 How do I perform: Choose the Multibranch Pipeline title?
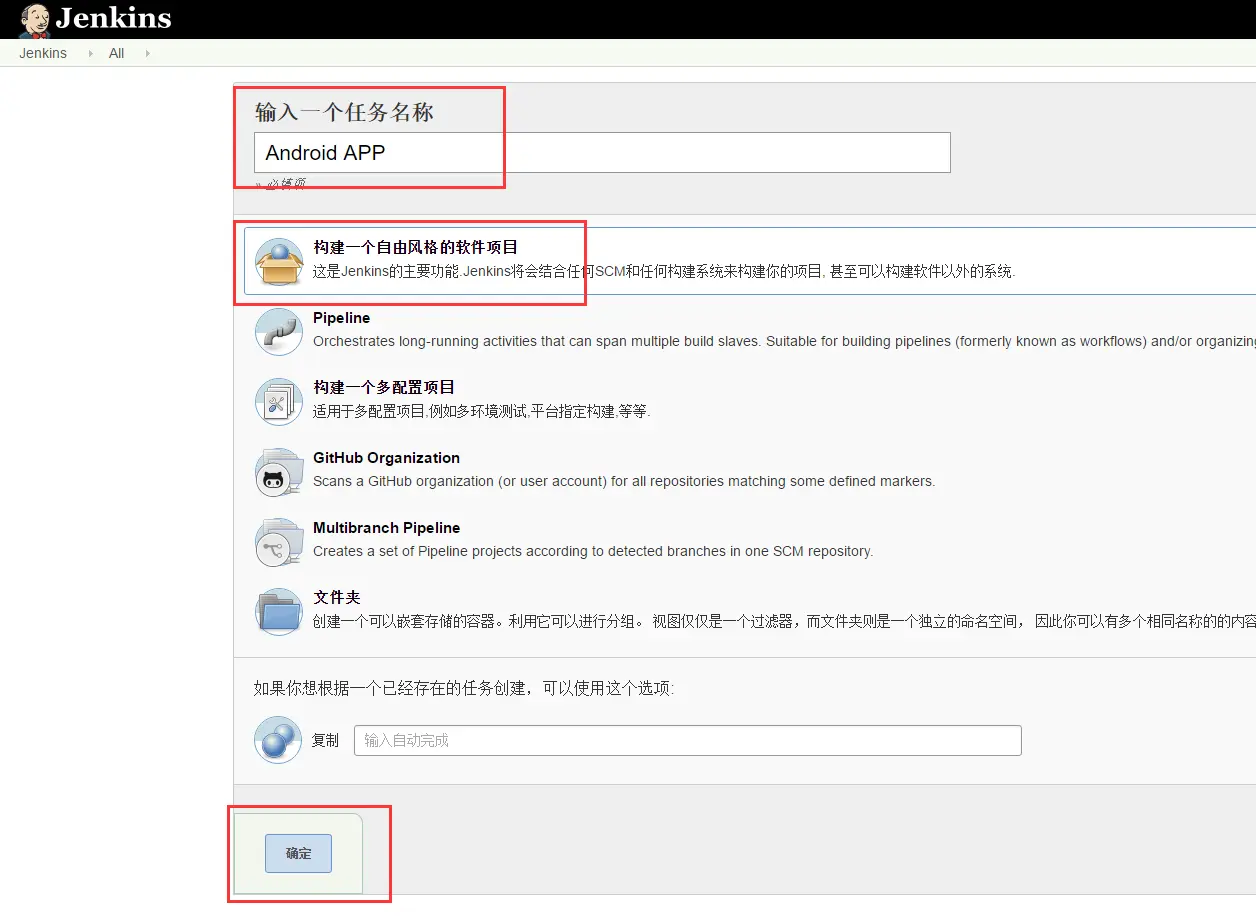[386, 527]
